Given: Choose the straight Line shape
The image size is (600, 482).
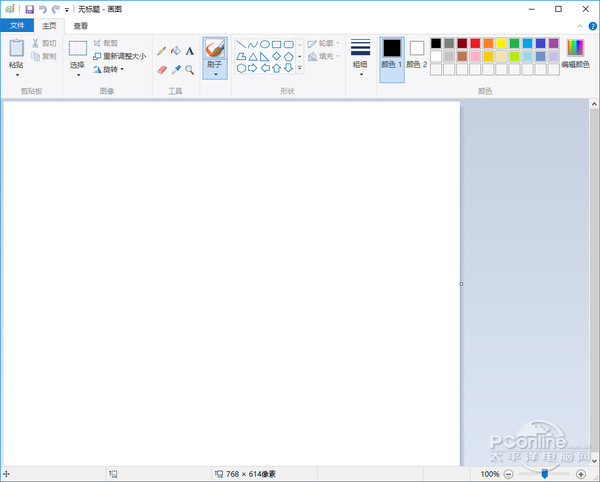Looking at the screenshot, I should pos(241,44).
